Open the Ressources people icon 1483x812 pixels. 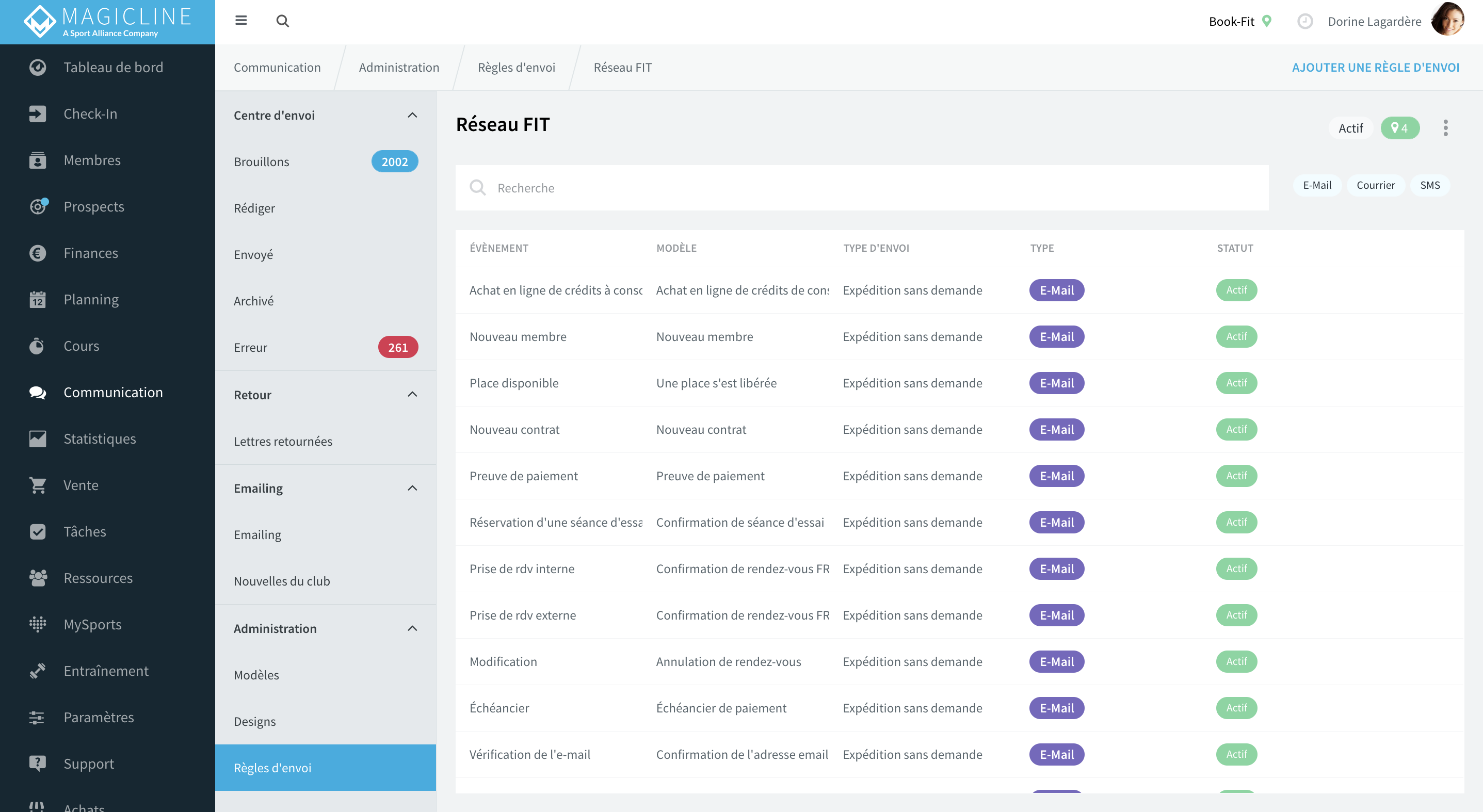38,578
